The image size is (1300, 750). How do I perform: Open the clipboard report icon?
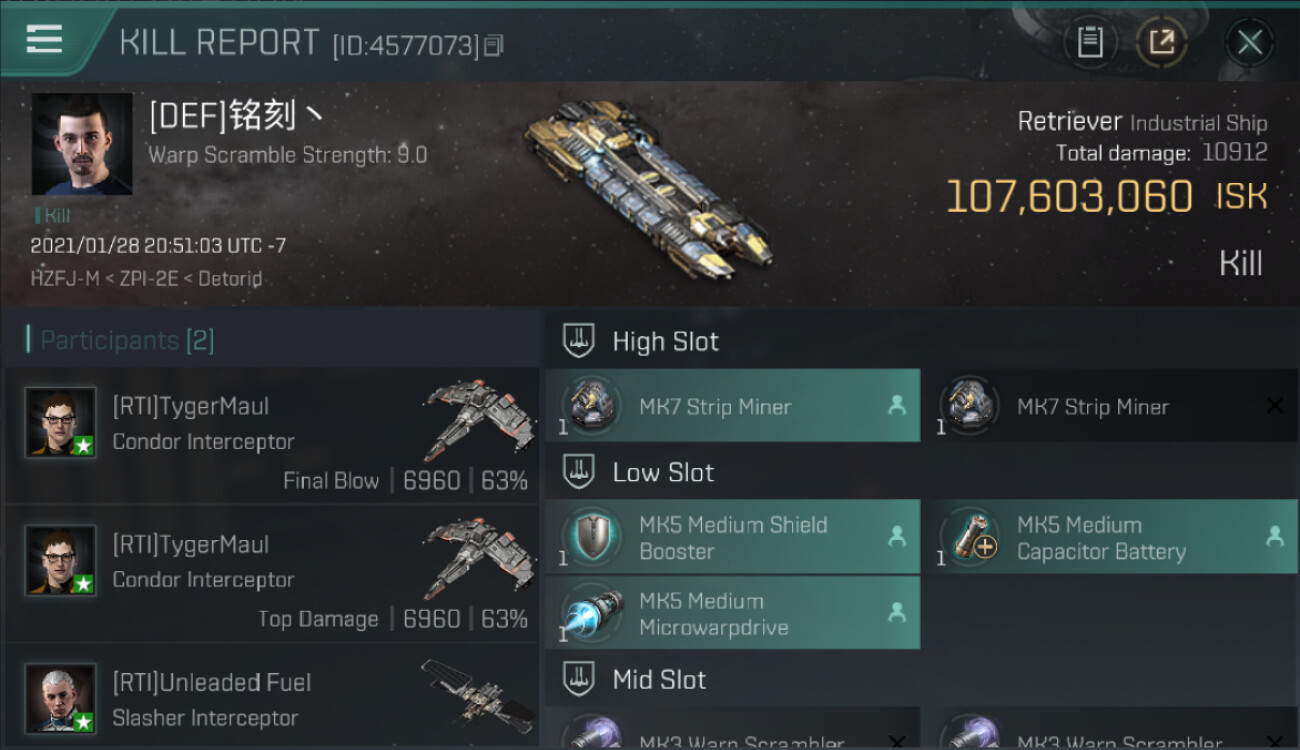[x=1090, y=42]
